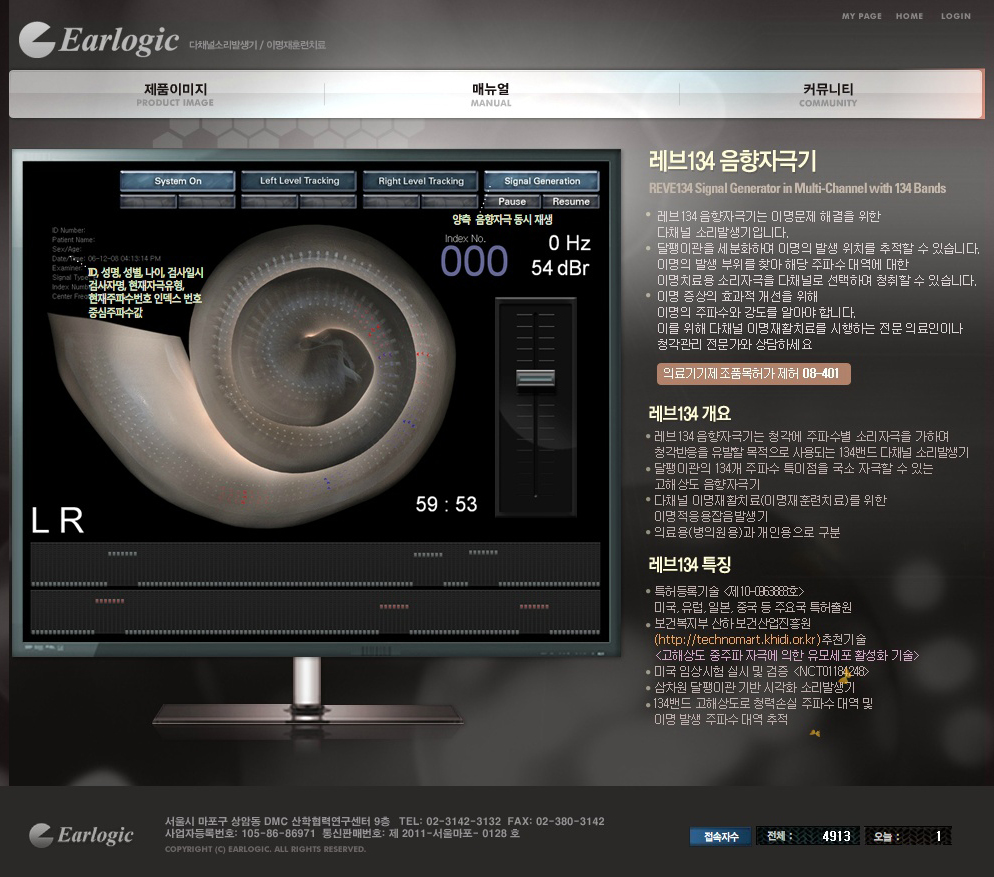This screenshot has width=994, height=877.
Task: Click the vertical level slider handle
Action: click(536, 378)
